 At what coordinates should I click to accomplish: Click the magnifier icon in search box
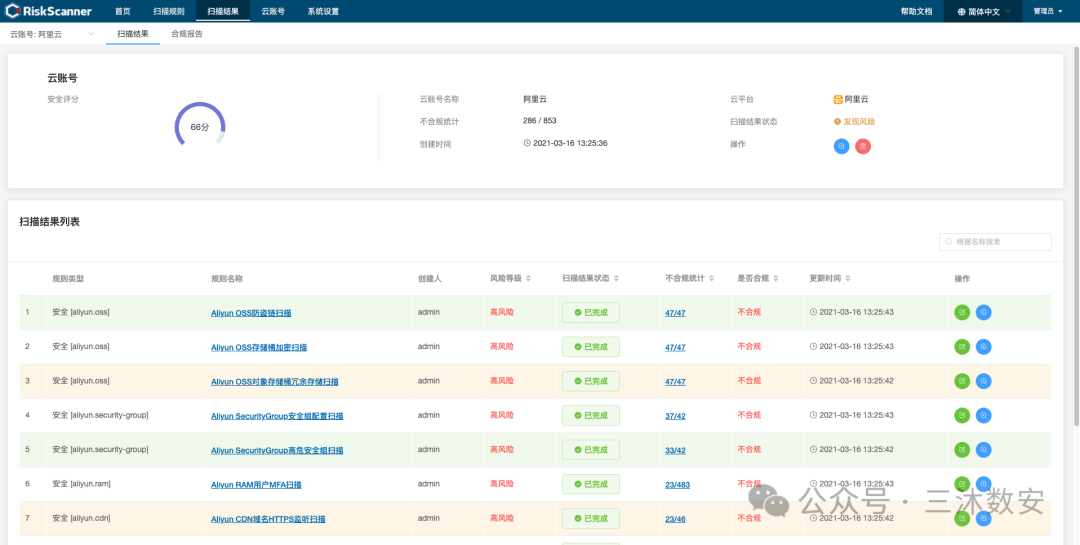click(x=949, y=242)
